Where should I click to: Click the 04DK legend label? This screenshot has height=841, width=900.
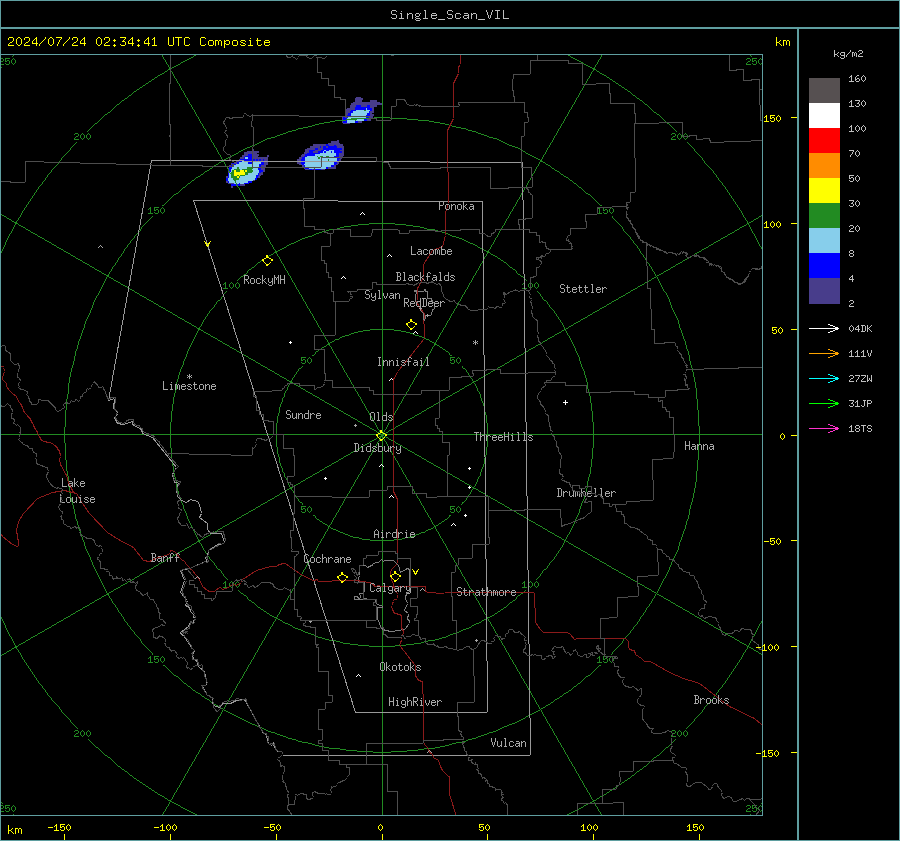click(x=860, y=328)
